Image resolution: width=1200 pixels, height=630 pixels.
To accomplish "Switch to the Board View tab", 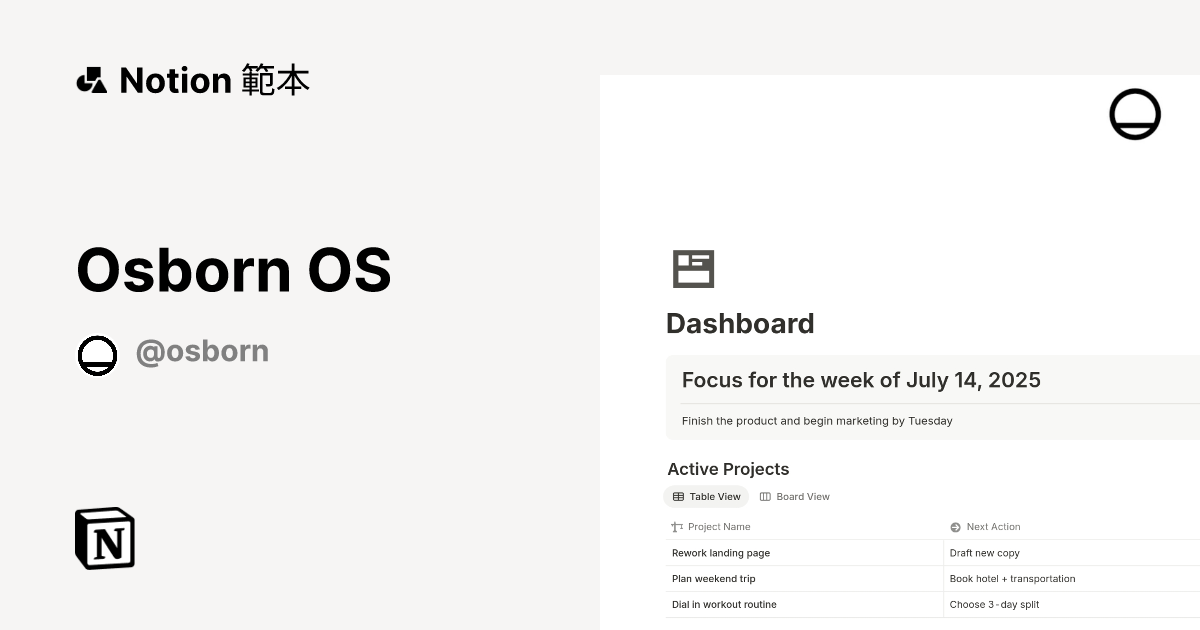I will tap(794, 496).
